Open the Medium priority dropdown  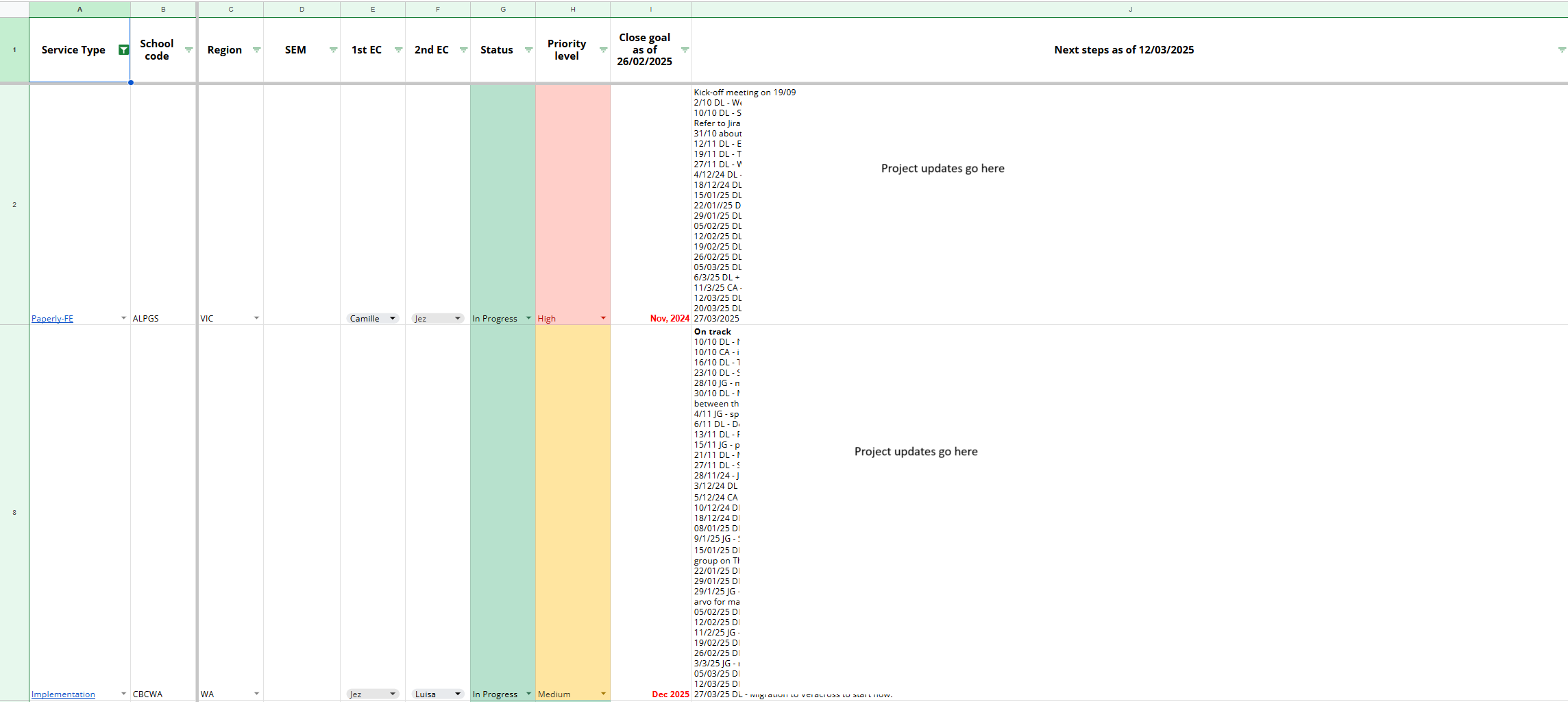point(603,694)
